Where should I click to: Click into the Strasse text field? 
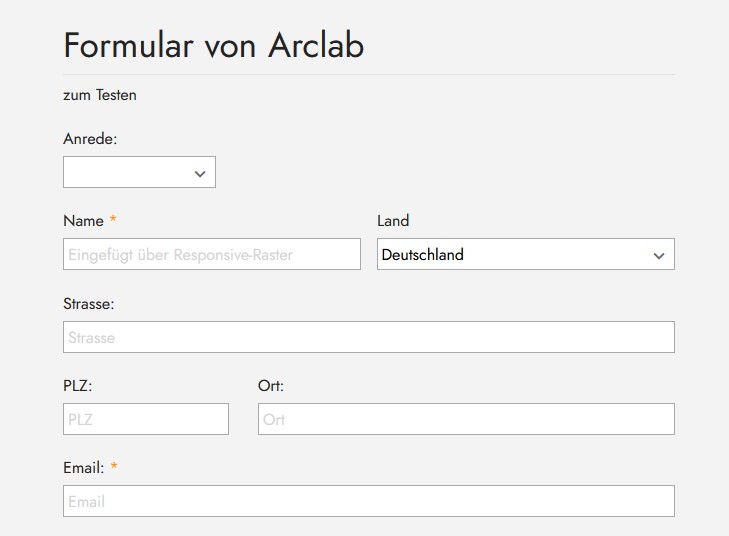pos(368,337)
